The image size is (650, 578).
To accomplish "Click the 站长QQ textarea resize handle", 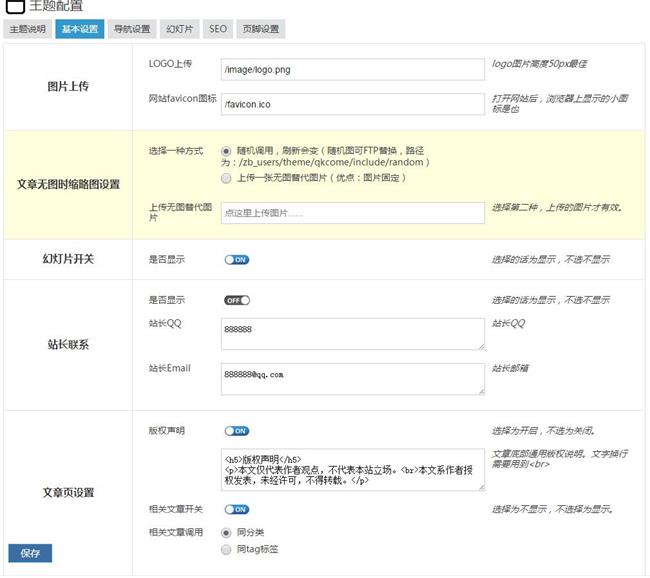I will coord(481,347).
